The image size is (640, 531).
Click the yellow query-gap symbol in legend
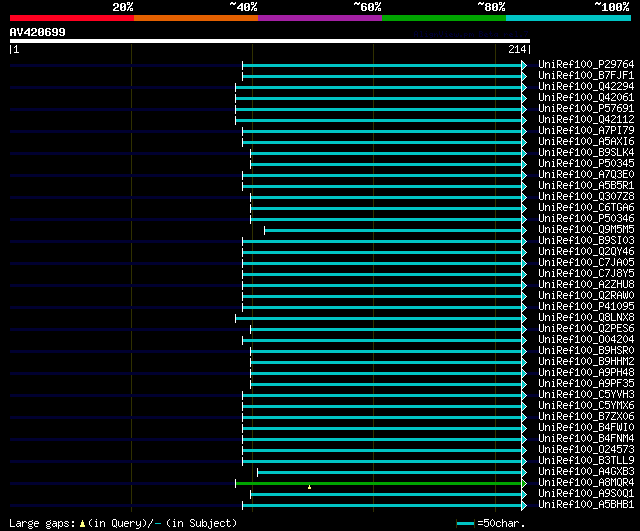[82, 523]
